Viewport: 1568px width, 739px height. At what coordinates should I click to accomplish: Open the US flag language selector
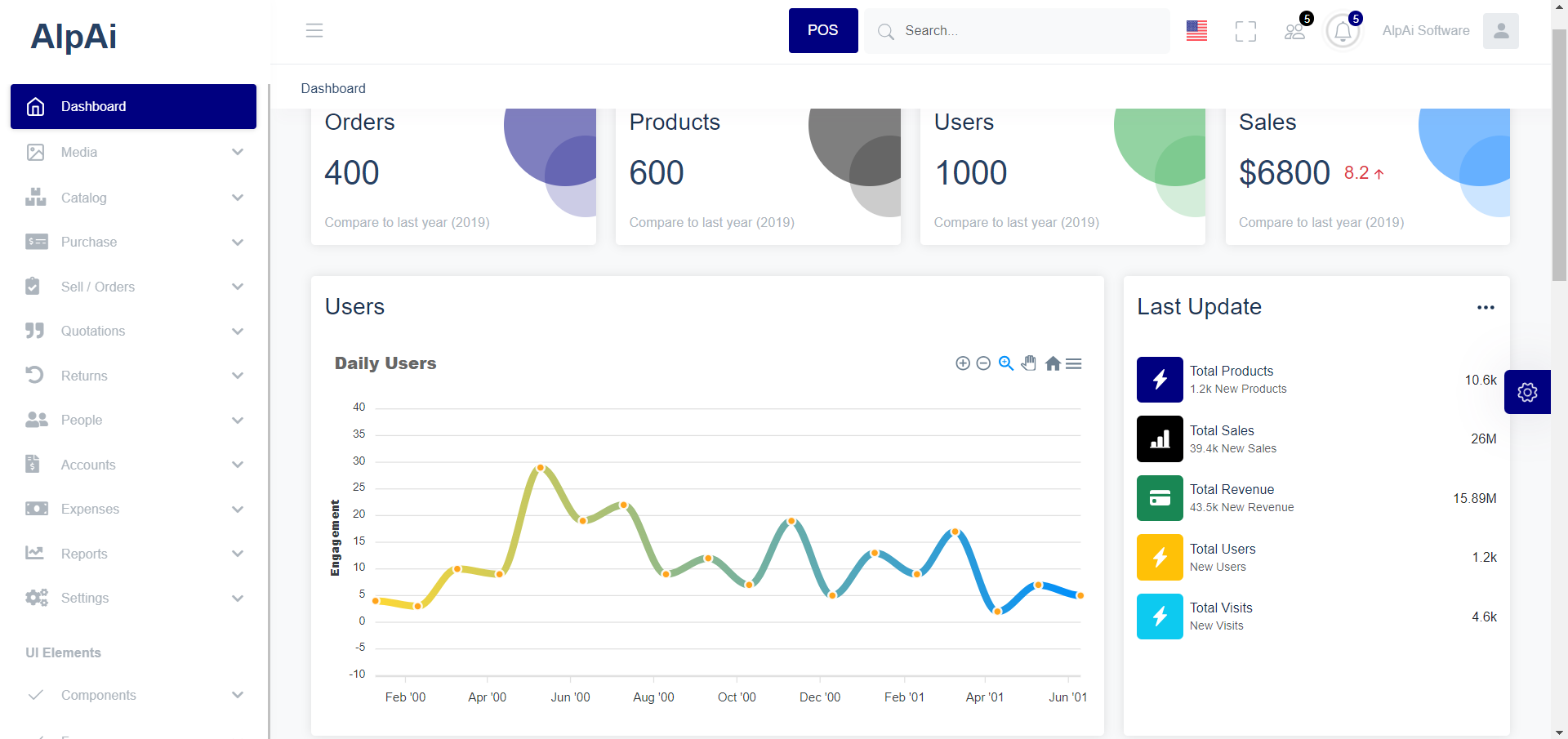1196,31
